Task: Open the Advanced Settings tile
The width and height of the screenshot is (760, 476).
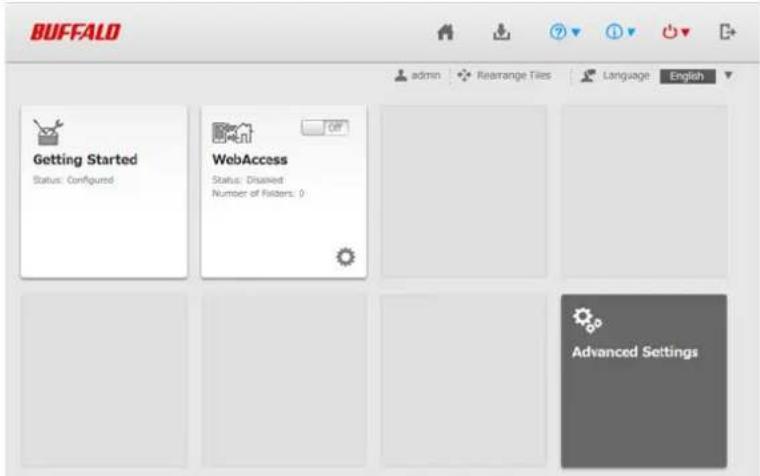Action: point(644,381)
